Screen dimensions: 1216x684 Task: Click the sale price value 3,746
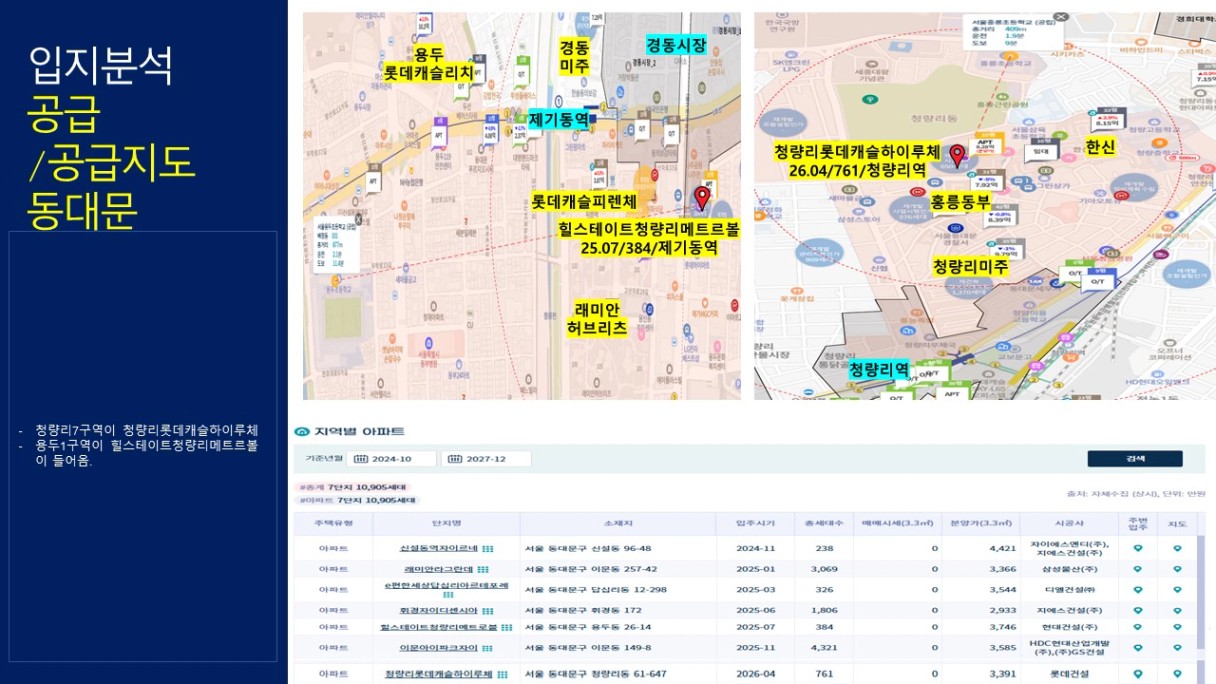point(1003,627)
